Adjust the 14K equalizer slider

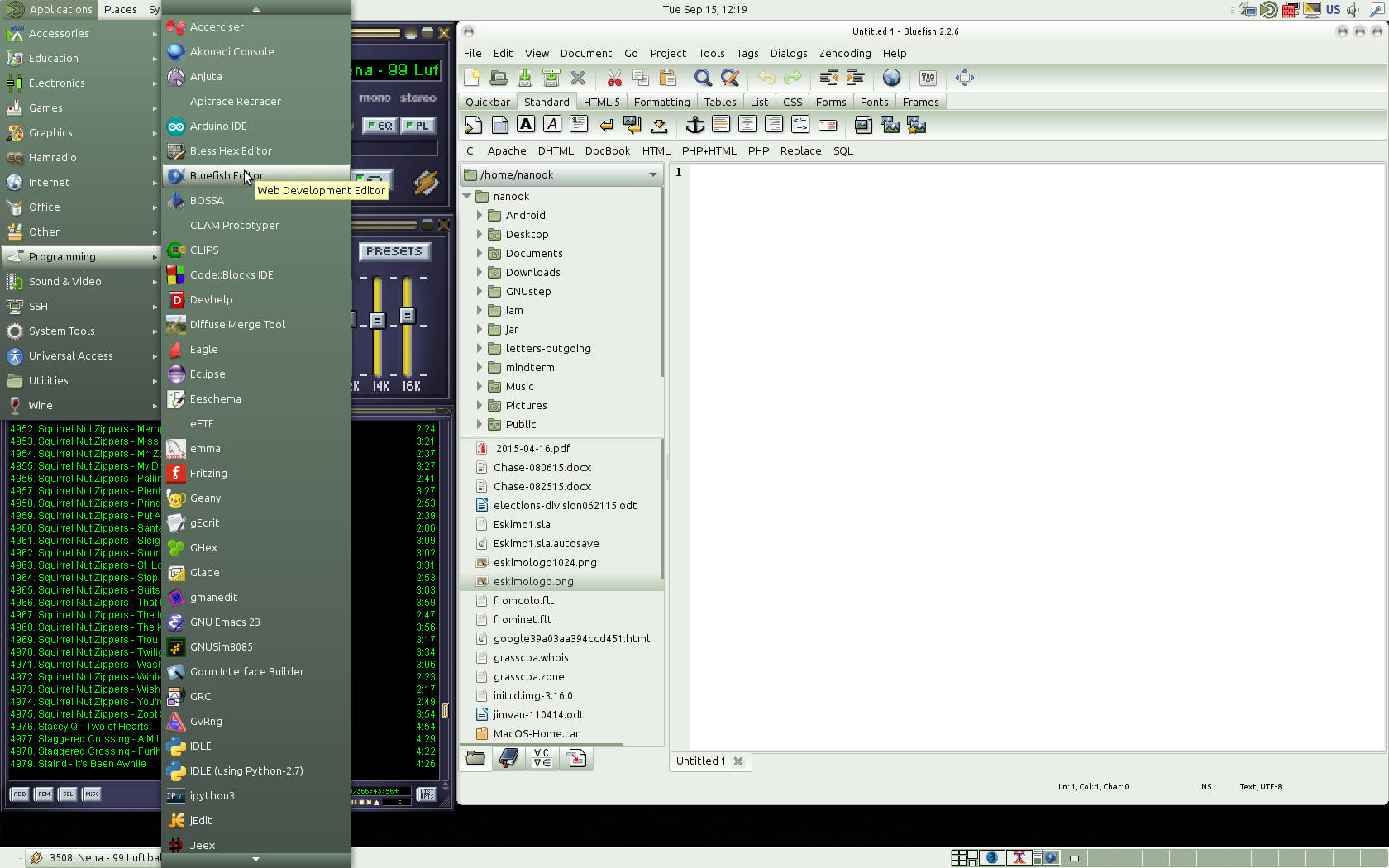(x=377, y=320)
